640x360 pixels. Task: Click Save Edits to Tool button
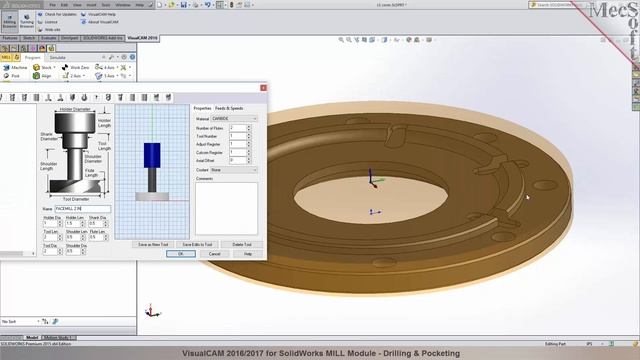197,244
